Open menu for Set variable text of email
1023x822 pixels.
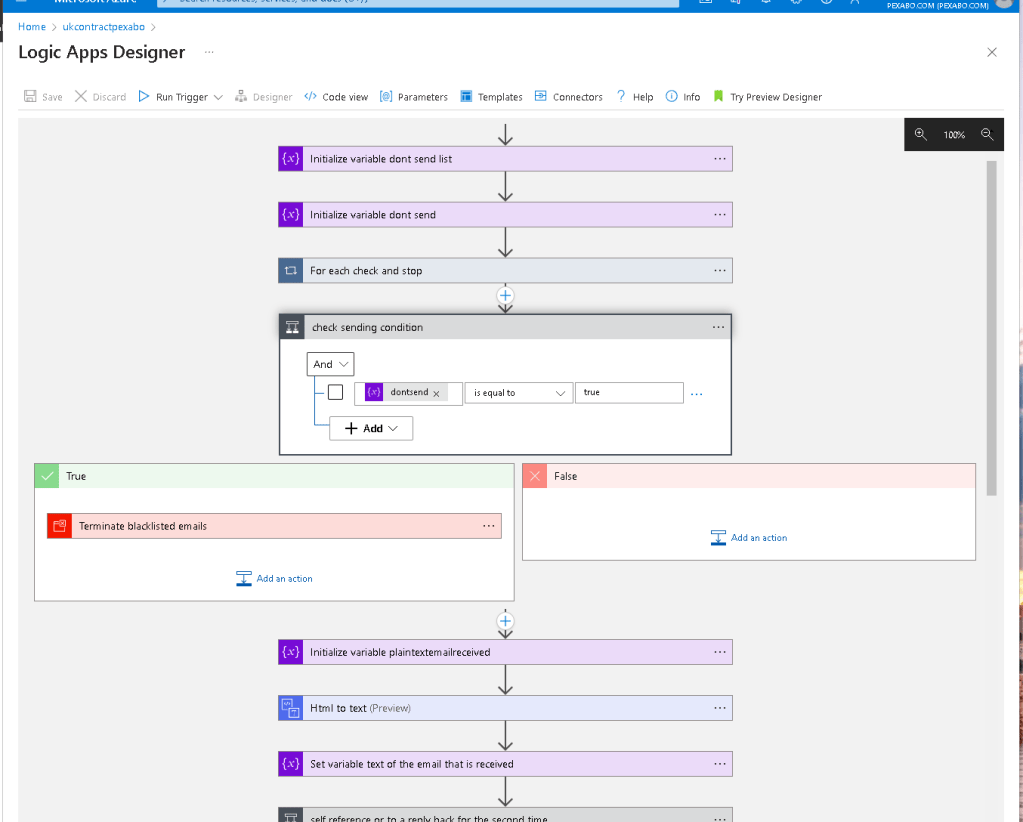click(x=720, y=764)
